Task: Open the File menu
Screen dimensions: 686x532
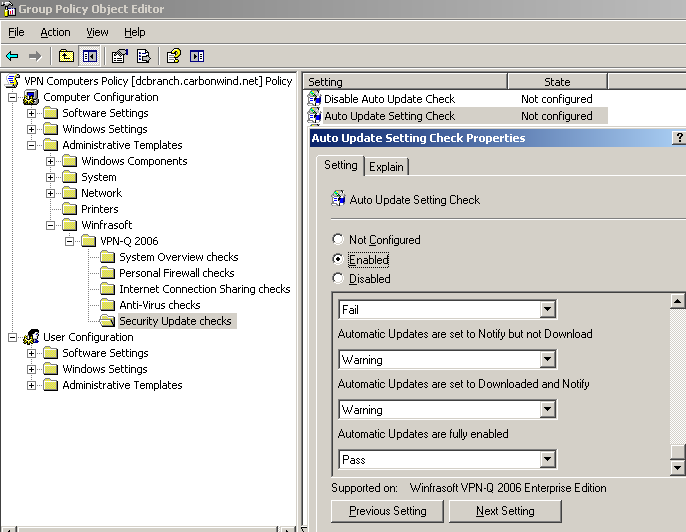Action: (x=16, y=32)
